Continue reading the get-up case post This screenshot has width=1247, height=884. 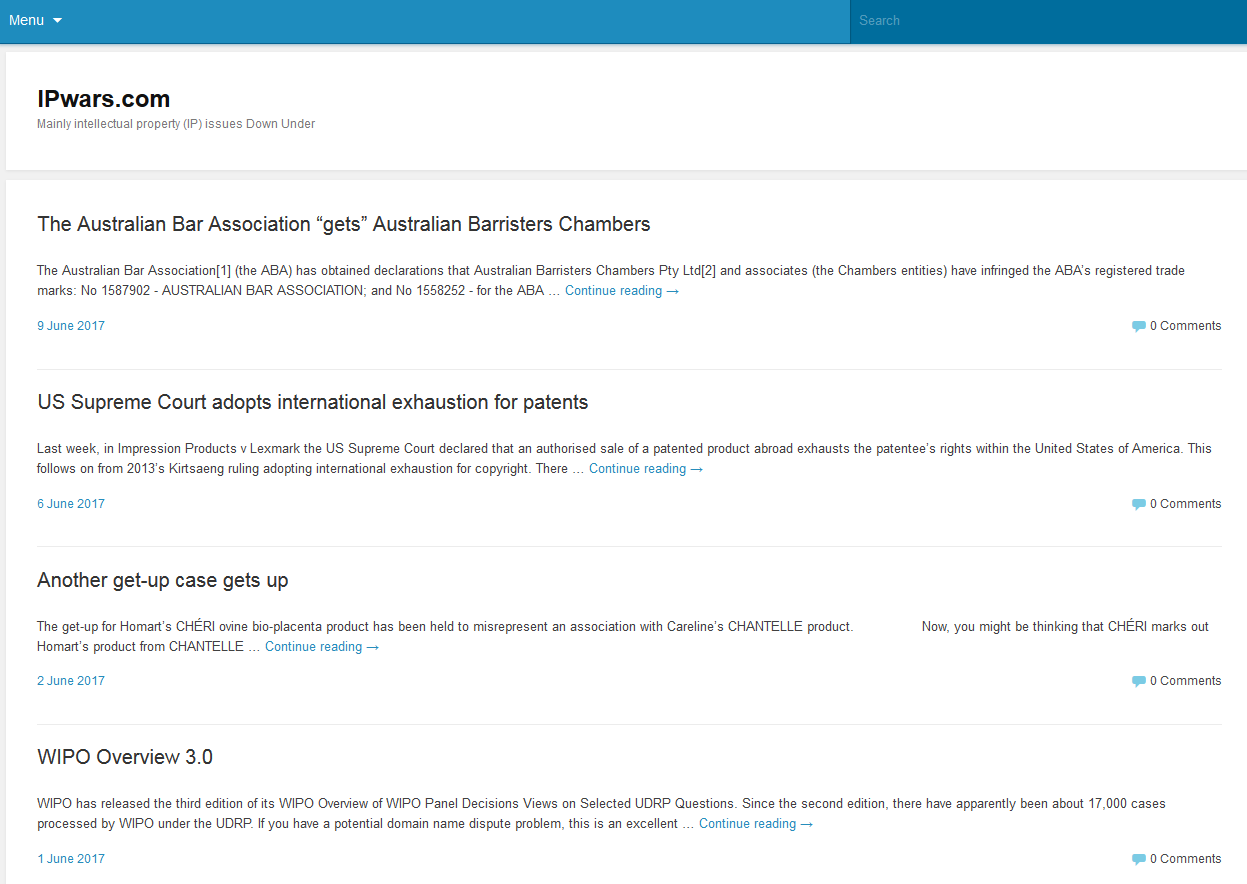[x=322, y=647]
